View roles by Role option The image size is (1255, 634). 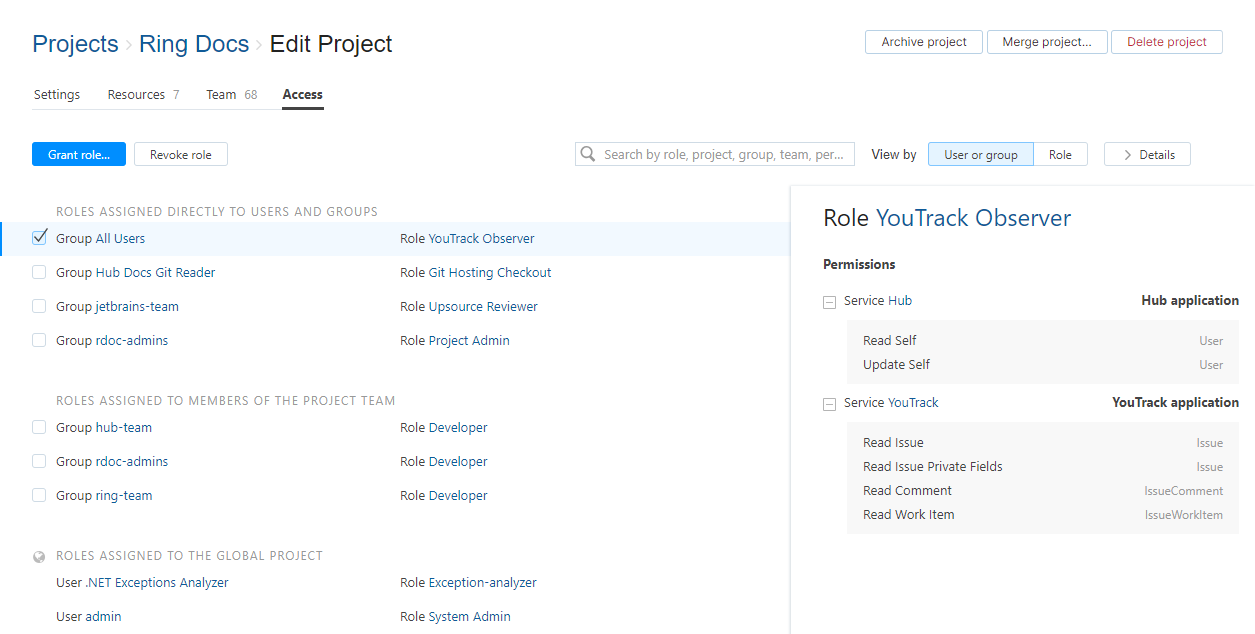point(1060,154)
